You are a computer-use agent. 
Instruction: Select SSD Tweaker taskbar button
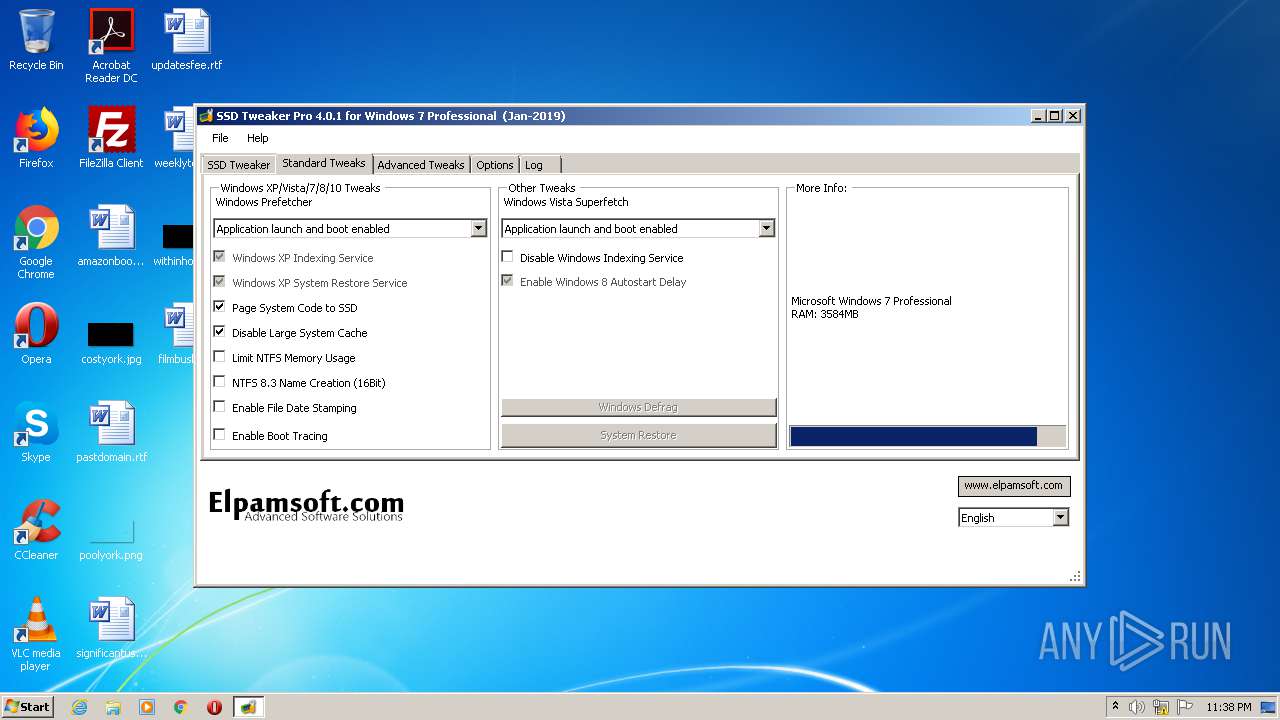(x=248, y=707)
